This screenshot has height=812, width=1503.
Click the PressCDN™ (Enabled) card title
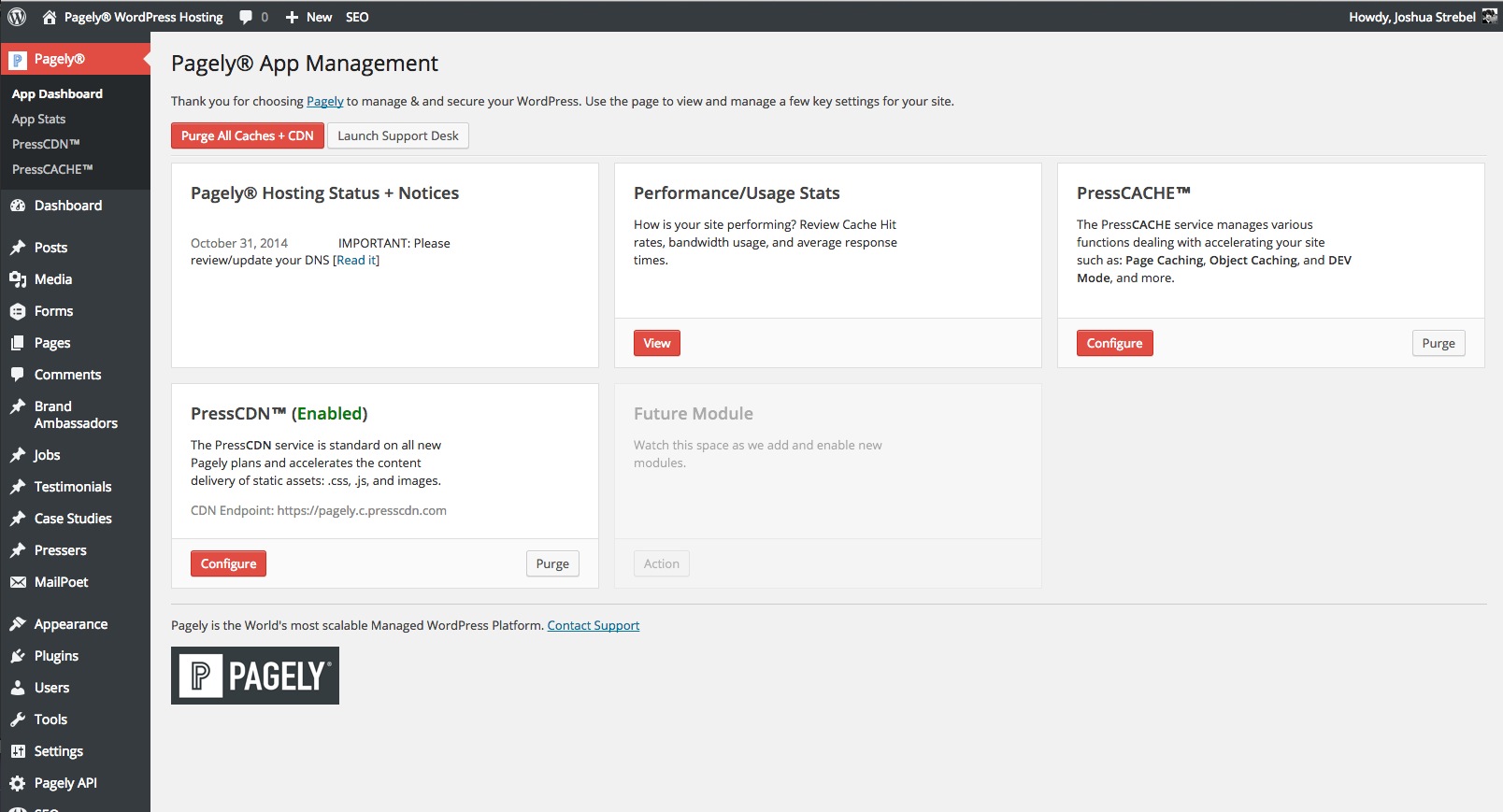click(279, 413)
